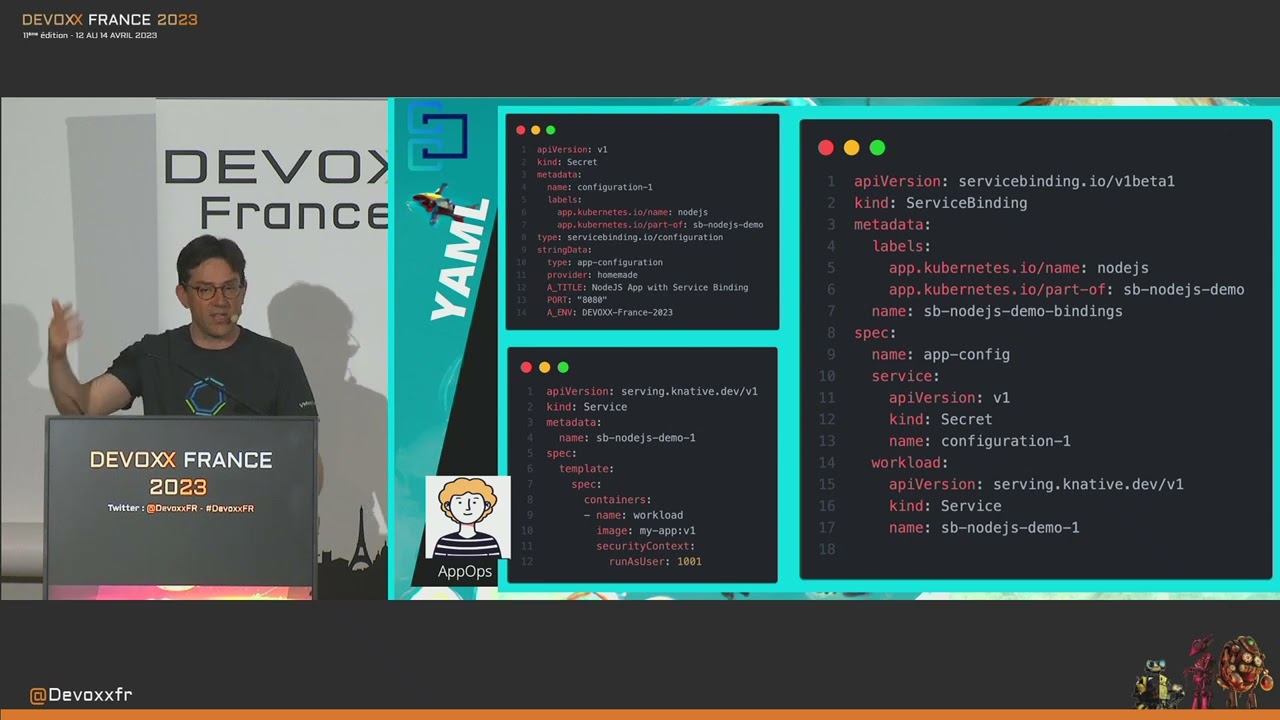Click the yellow dot of the Knative Service window
Viewport: 1280px width, 720px height.
pos(545,368)
